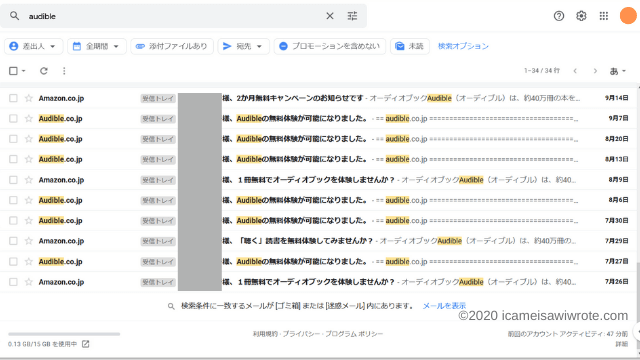Open the orange account avatar
Viewport: 640px width, 360px height.
(628, 16)
